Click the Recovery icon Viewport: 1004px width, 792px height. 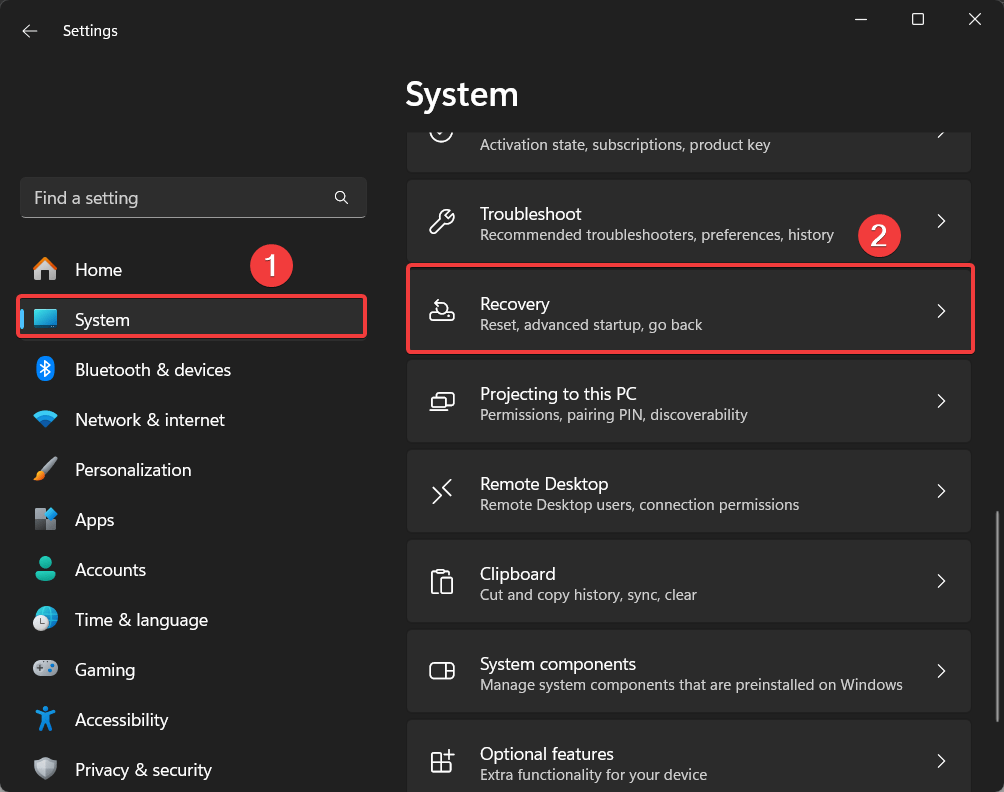point(442,311)
